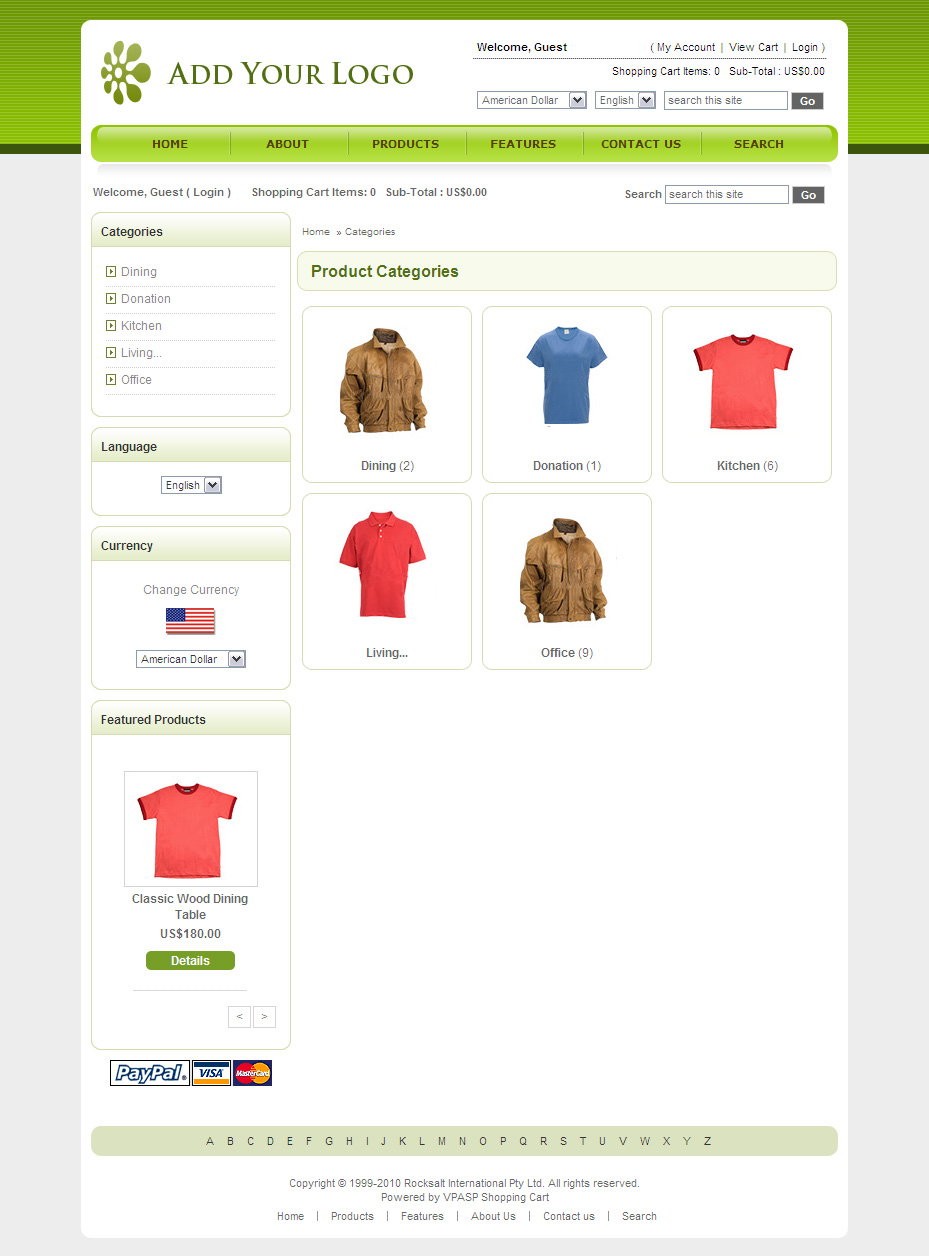Select Office in Categories sidebar

(137, 380)
